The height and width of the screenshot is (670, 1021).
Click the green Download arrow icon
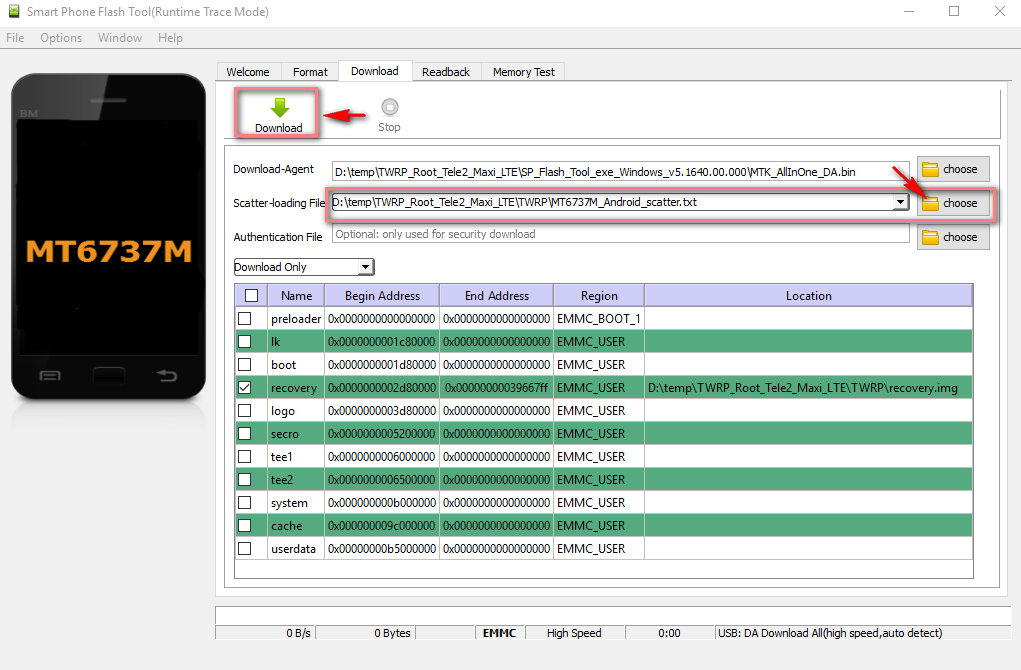pyautogui.click(x=279, y=107)
